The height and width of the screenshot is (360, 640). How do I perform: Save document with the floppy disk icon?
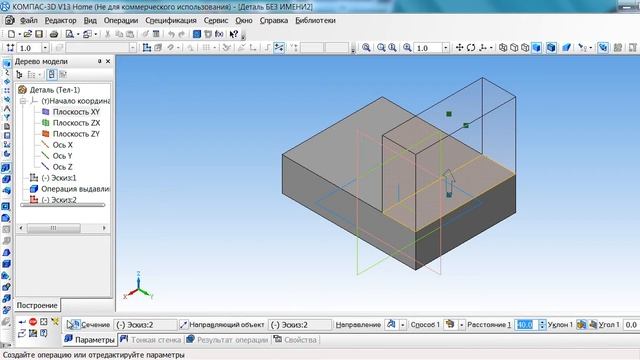(x=39, y=34)
